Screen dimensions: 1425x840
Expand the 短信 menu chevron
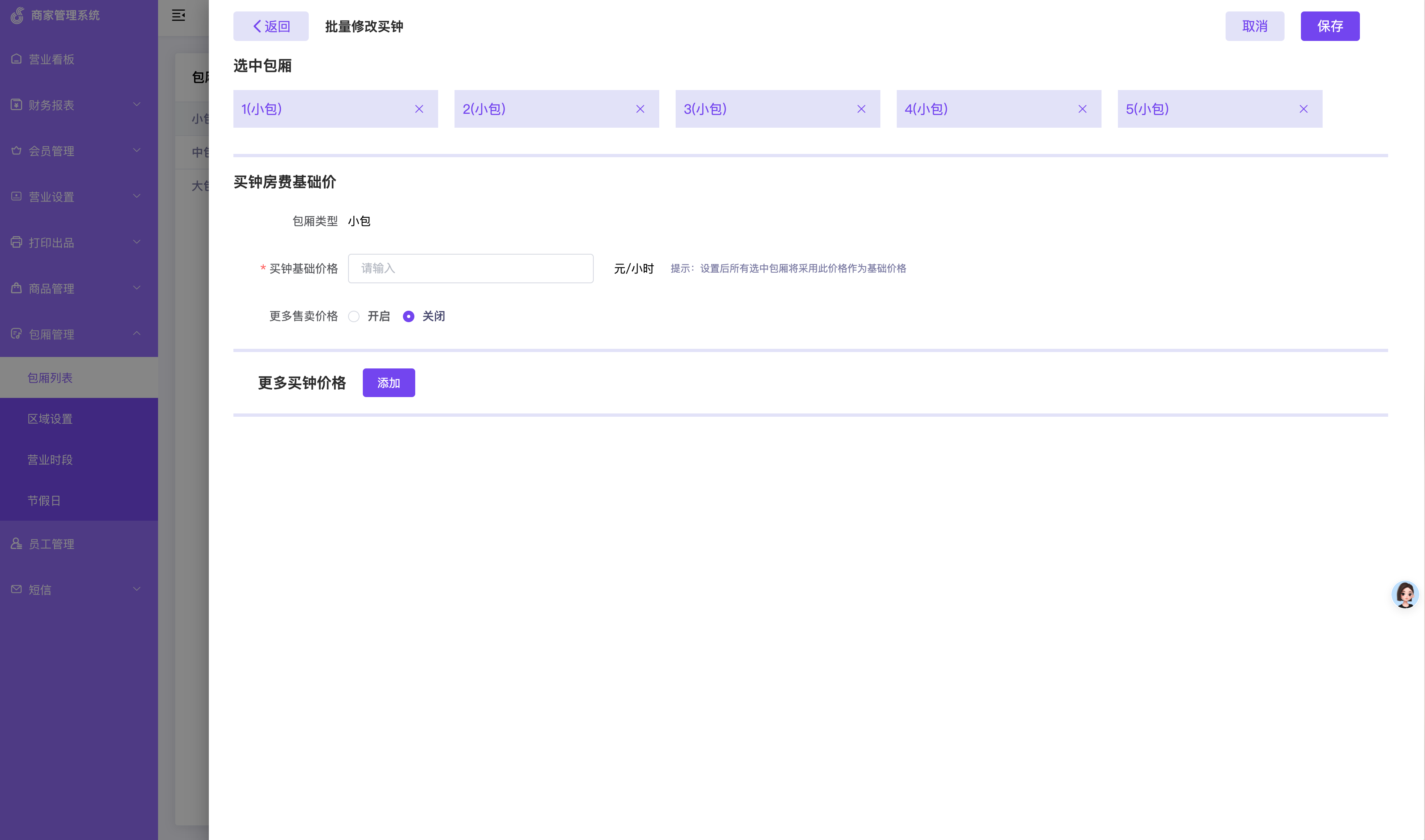pyautogui.click(x=136, y=589)
